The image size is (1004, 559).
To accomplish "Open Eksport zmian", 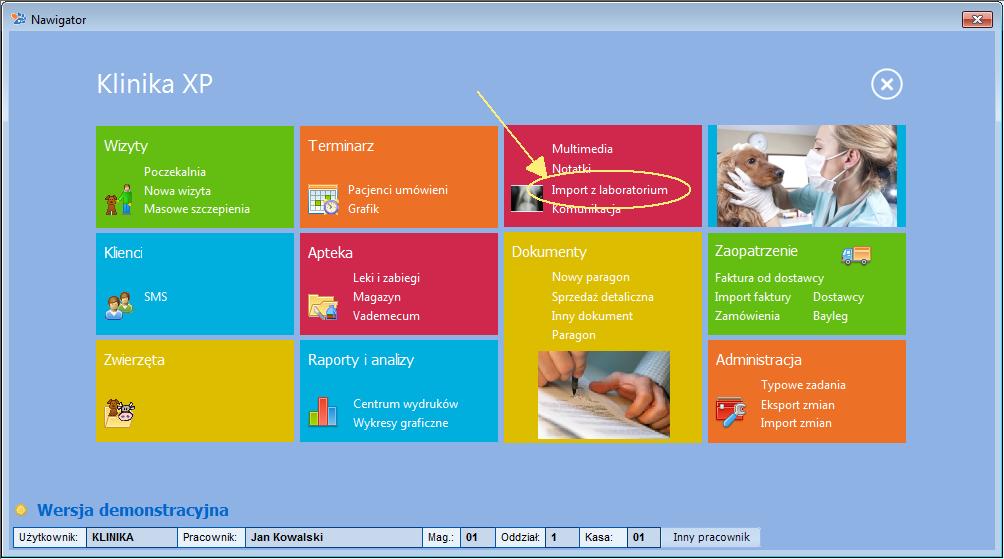I will click(797, 405).
